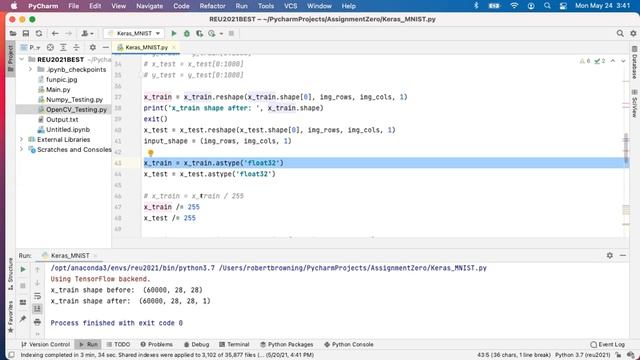Open Python Packages tool window
This screenshot has height=360, width=640.
coord(287,344)
